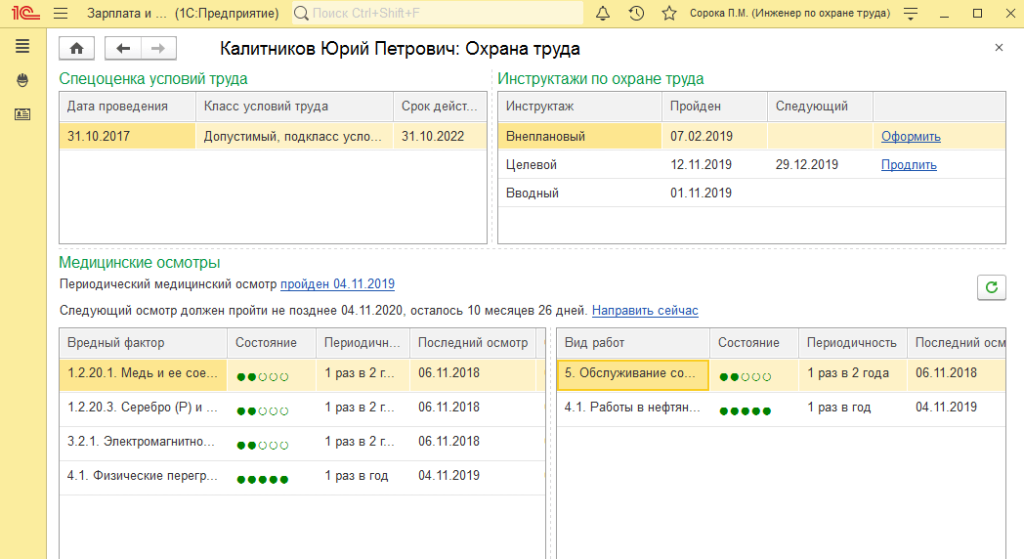Sort by Класс условий труда column header

coord(265,106)
